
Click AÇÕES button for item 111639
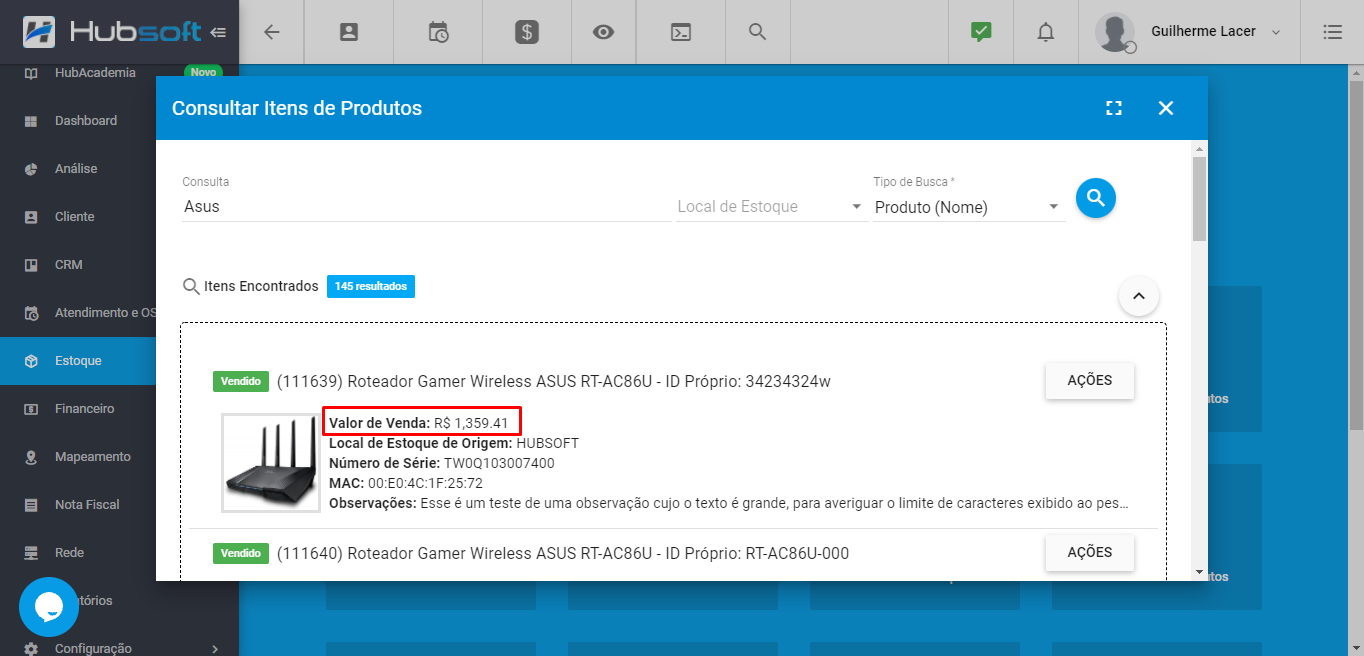pyautogui.click(x=1089, y=381)
